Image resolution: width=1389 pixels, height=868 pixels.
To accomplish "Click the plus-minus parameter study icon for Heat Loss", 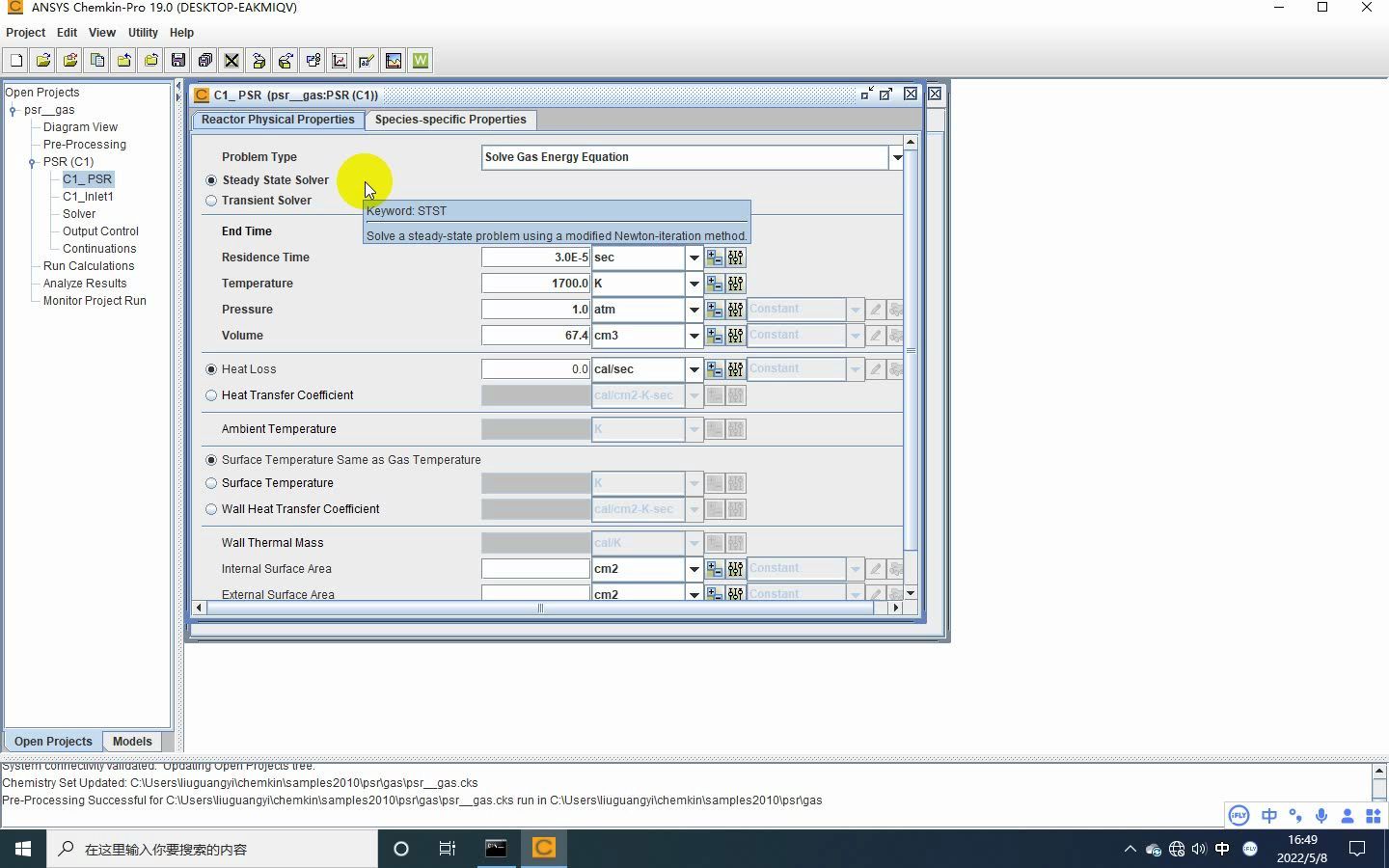I will (715, 369).
